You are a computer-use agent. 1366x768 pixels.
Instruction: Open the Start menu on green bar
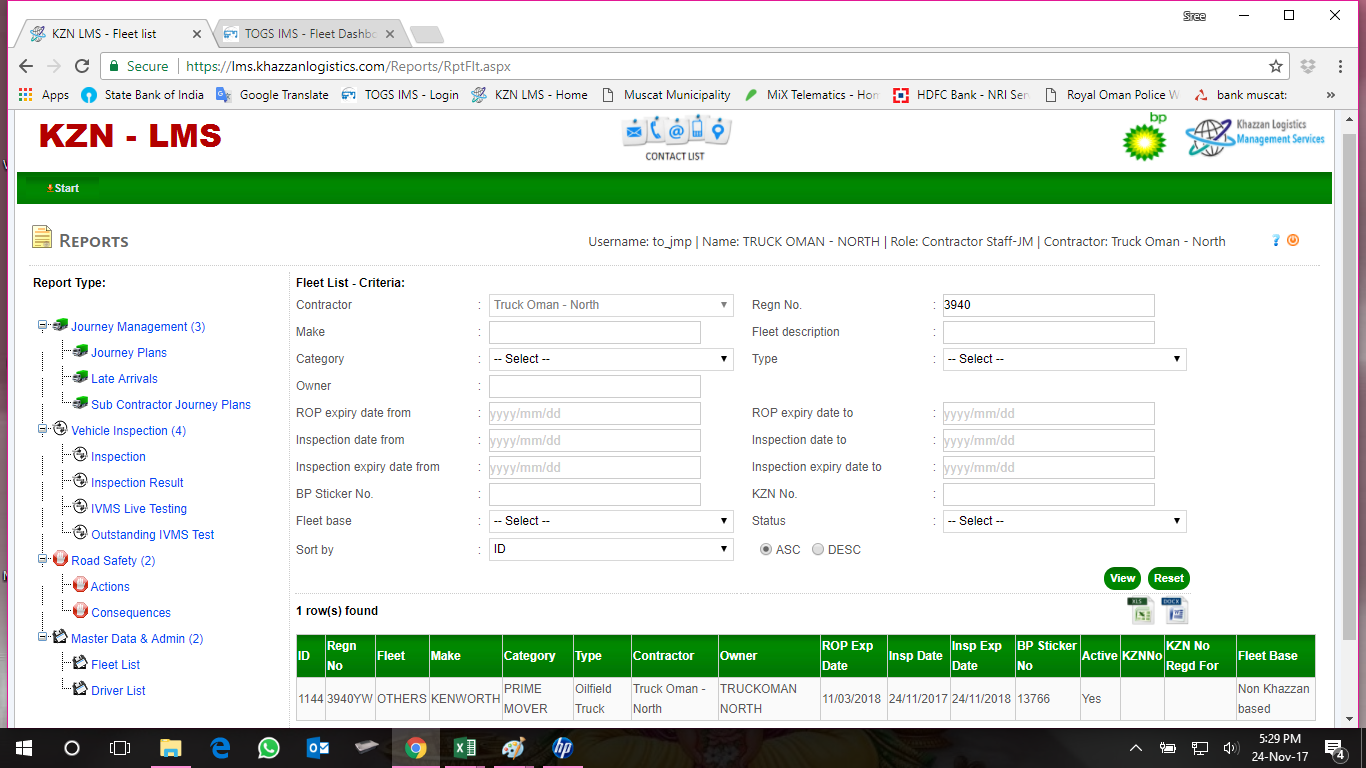(x=64, y=188)
